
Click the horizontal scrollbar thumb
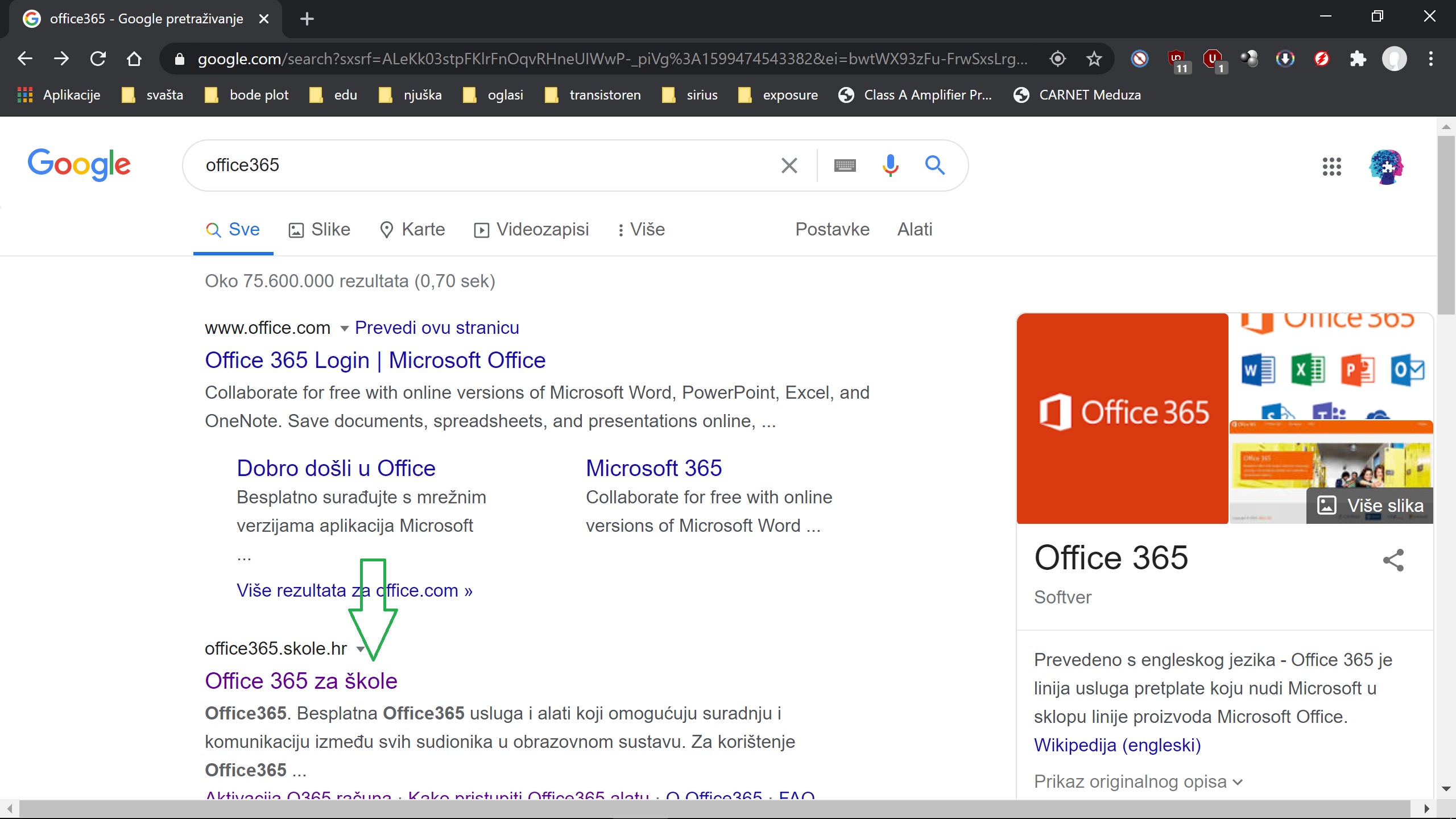pyautogui.click(x=714, y=809)
